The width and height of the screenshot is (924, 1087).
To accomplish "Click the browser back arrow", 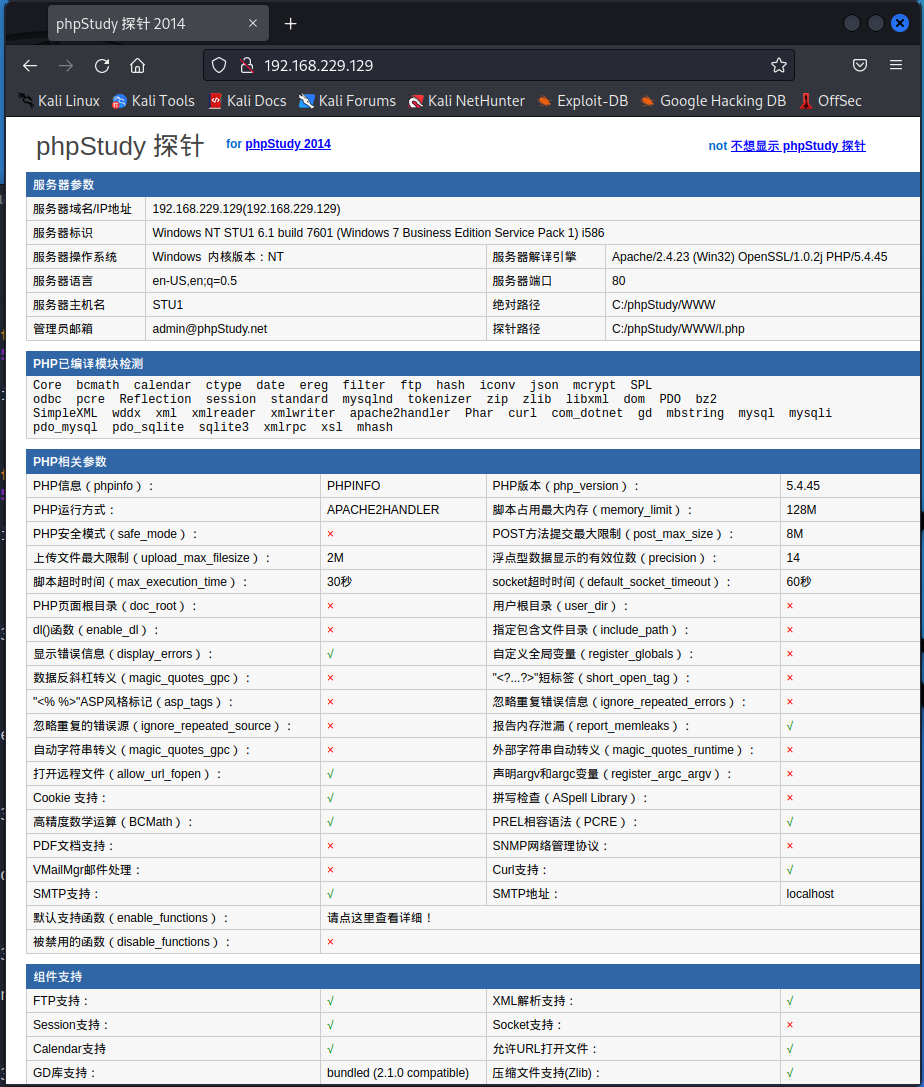I will click(x=30, y=65).
